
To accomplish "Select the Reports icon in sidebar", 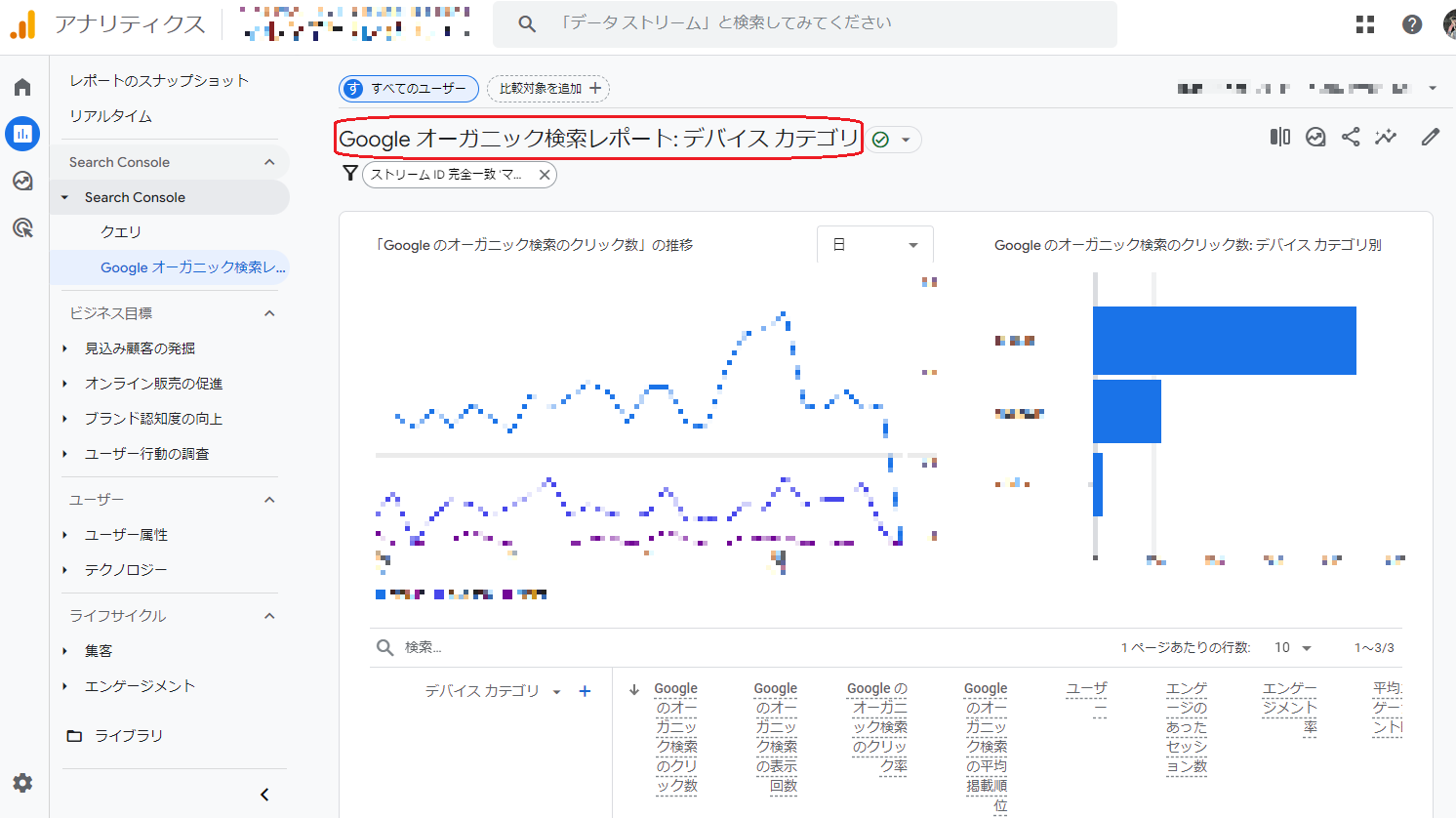I will click(22, 134).
